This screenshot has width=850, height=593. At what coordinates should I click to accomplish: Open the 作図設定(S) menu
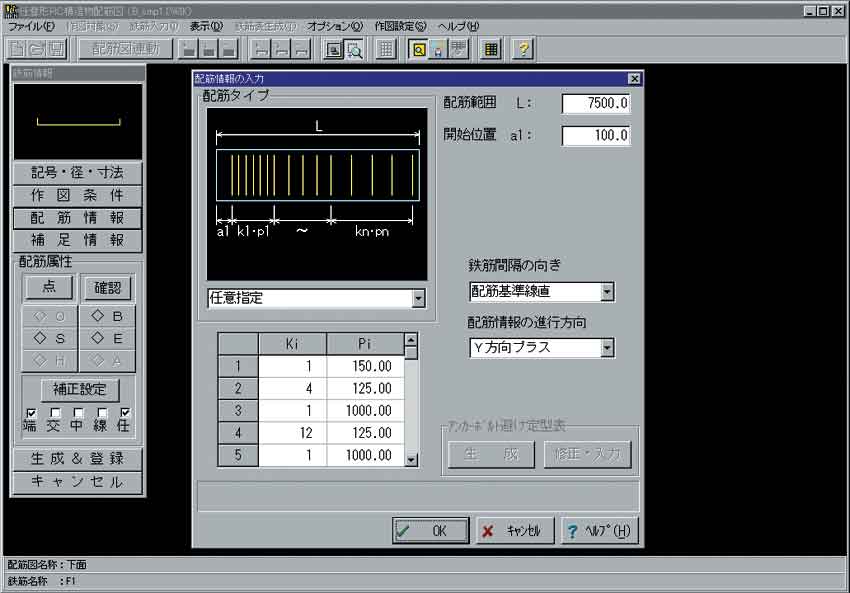click(x=400, y=26)
